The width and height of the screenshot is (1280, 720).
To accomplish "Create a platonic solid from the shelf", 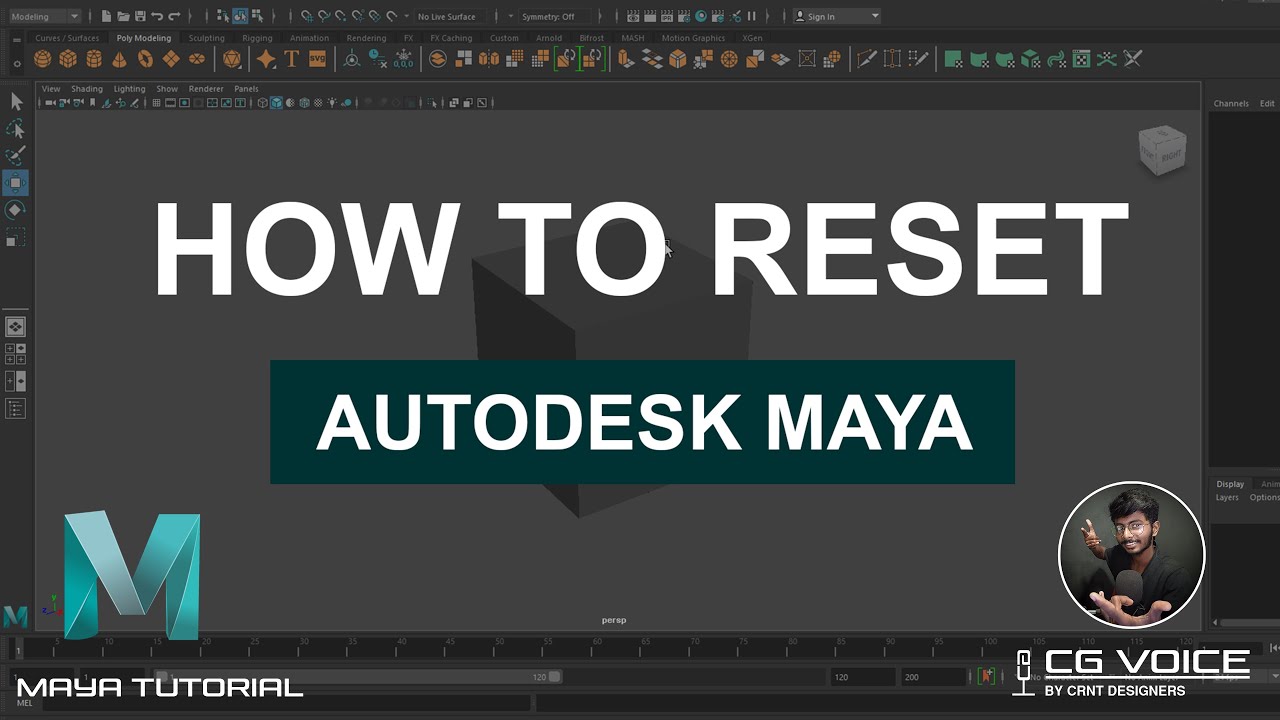I will click(232, 60).
